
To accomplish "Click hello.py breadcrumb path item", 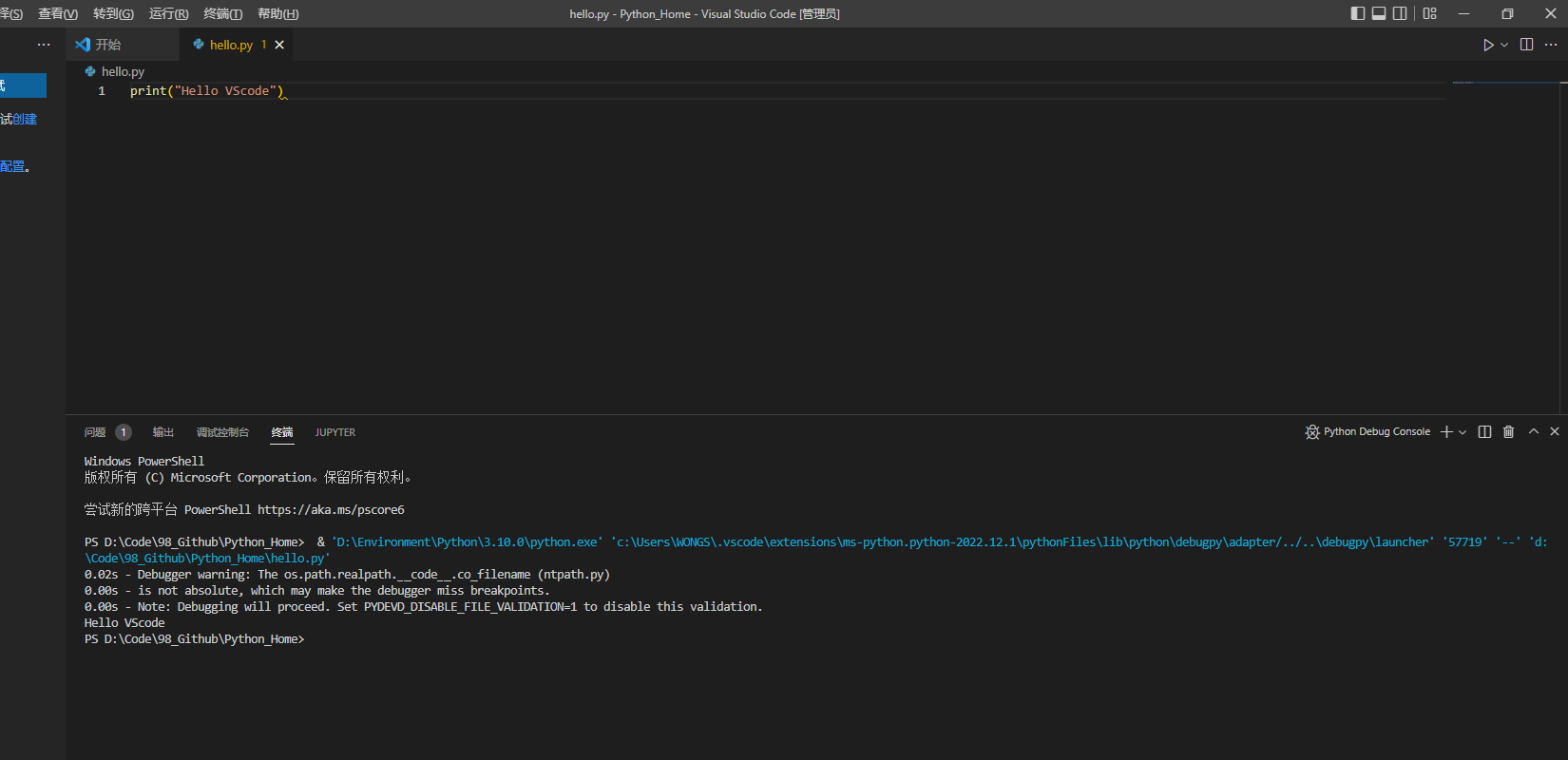I will pyautogui.click(x=123, y=71).
